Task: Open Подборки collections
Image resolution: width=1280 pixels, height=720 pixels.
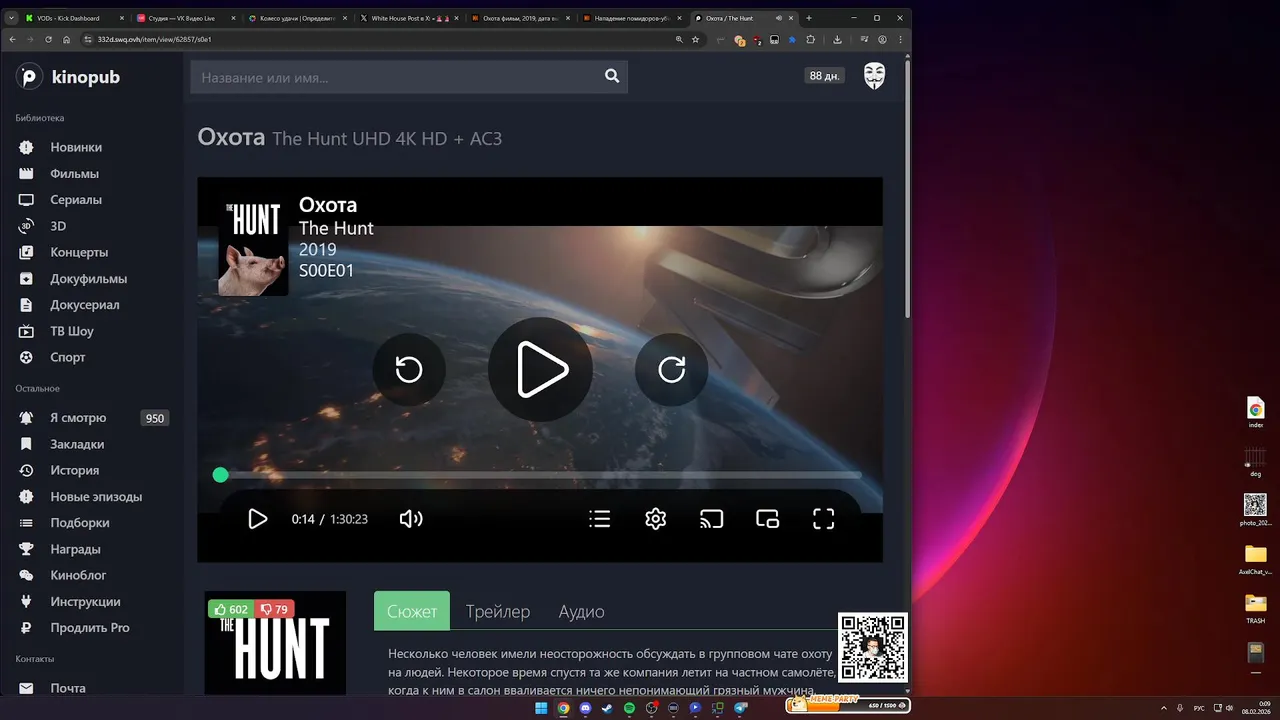Action: point(80,522)
